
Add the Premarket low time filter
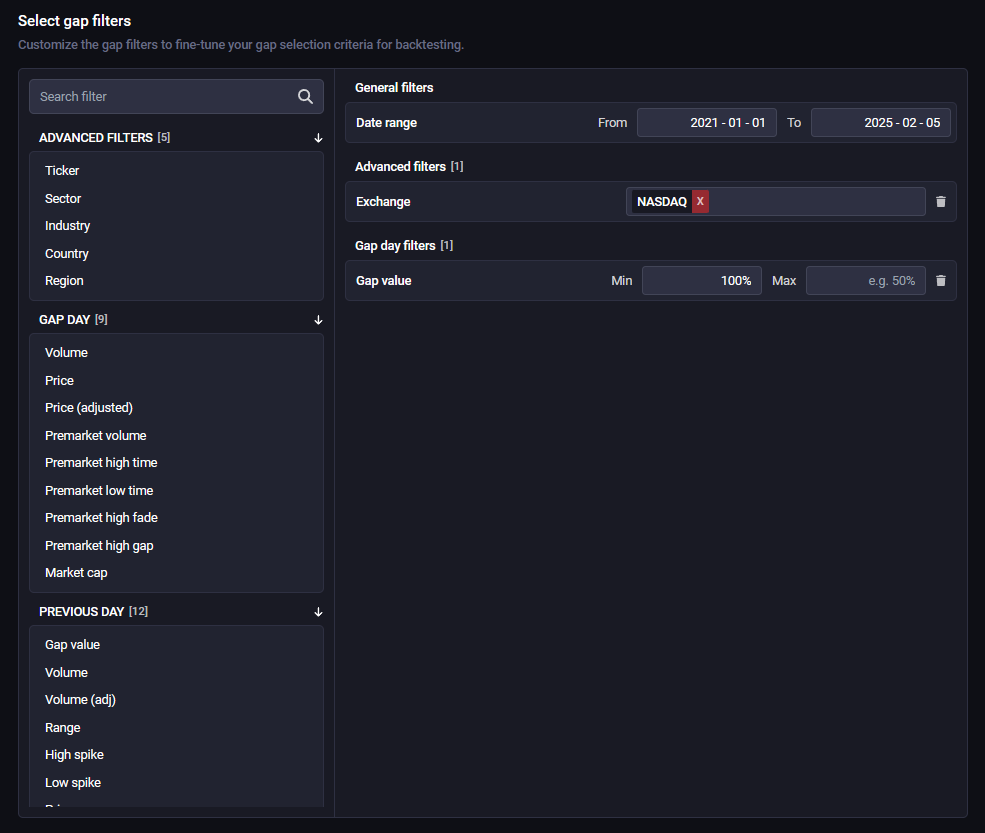[99, 491]
